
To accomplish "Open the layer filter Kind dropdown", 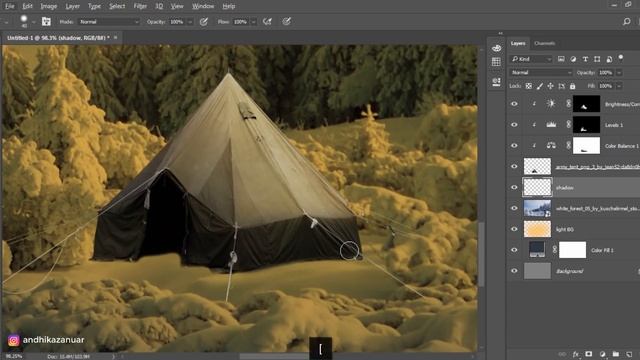I will coord(532,59).
